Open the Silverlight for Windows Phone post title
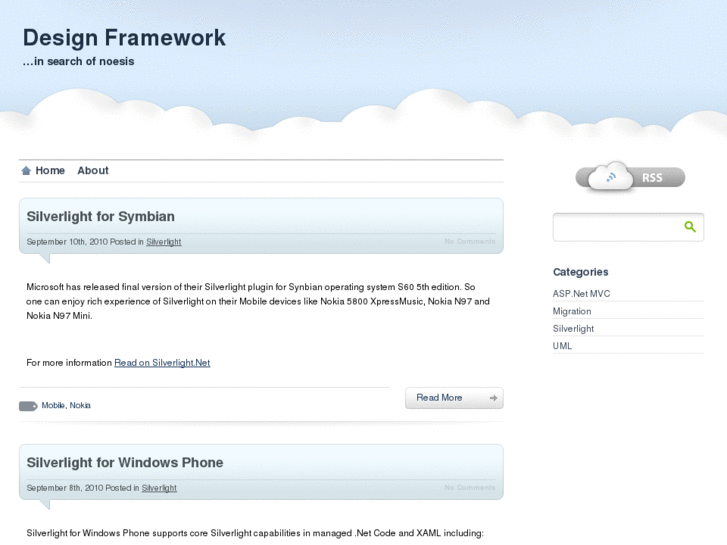The width and height of the screenshot is (727, 545). (x=125, y=462)
